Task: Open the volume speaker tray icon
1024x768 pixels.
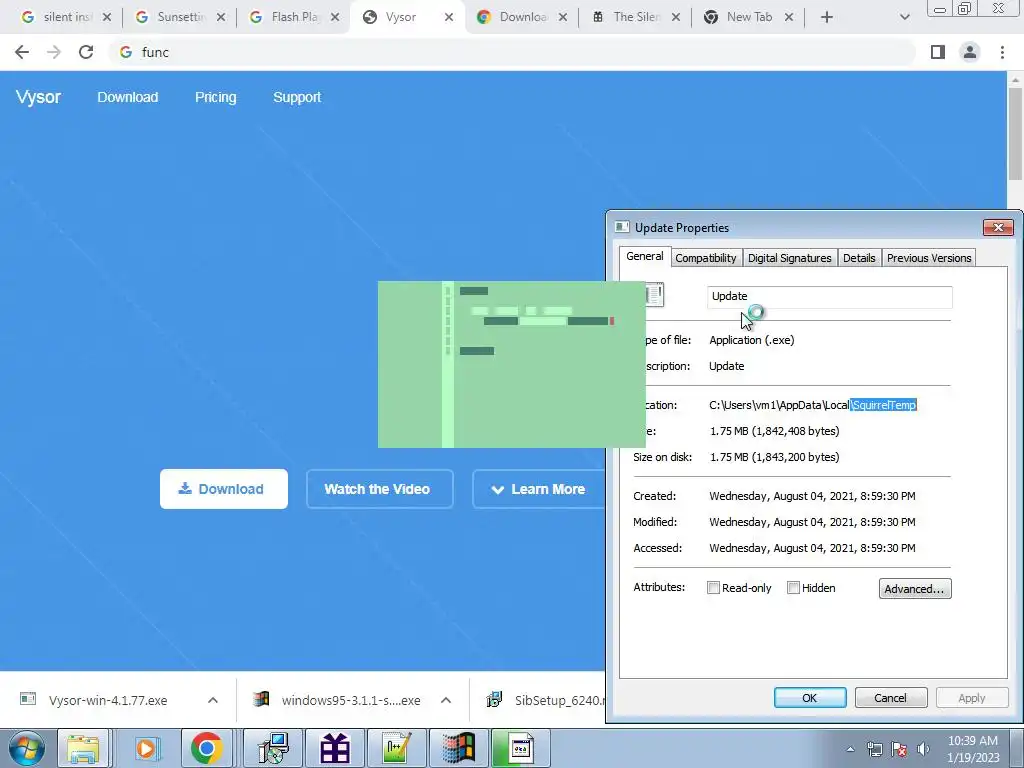Action: [x=923, y=749]
